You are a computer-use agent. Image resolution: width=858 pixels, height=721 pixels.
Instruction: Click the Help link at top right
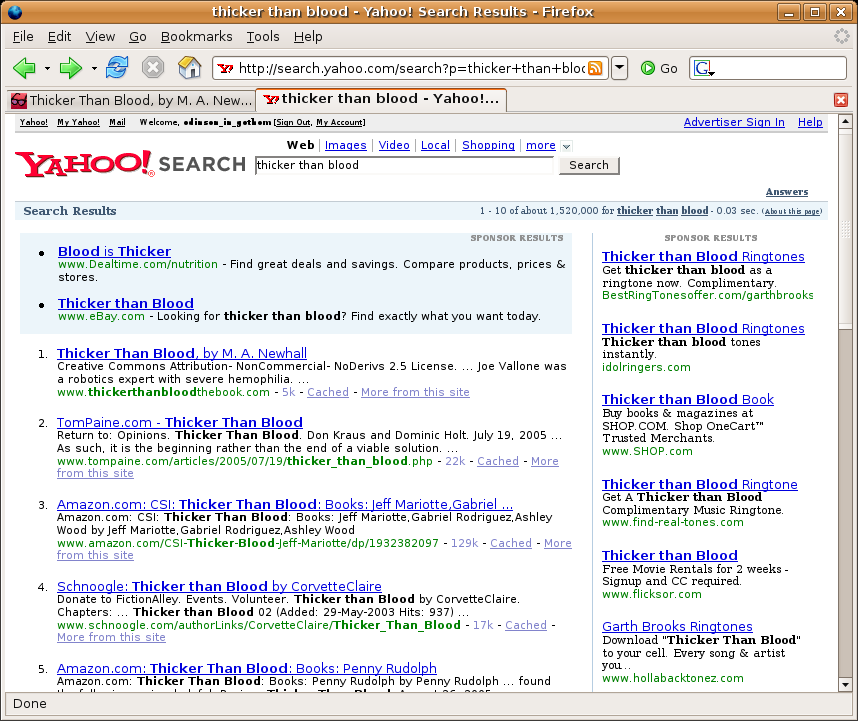coord(810,122)
